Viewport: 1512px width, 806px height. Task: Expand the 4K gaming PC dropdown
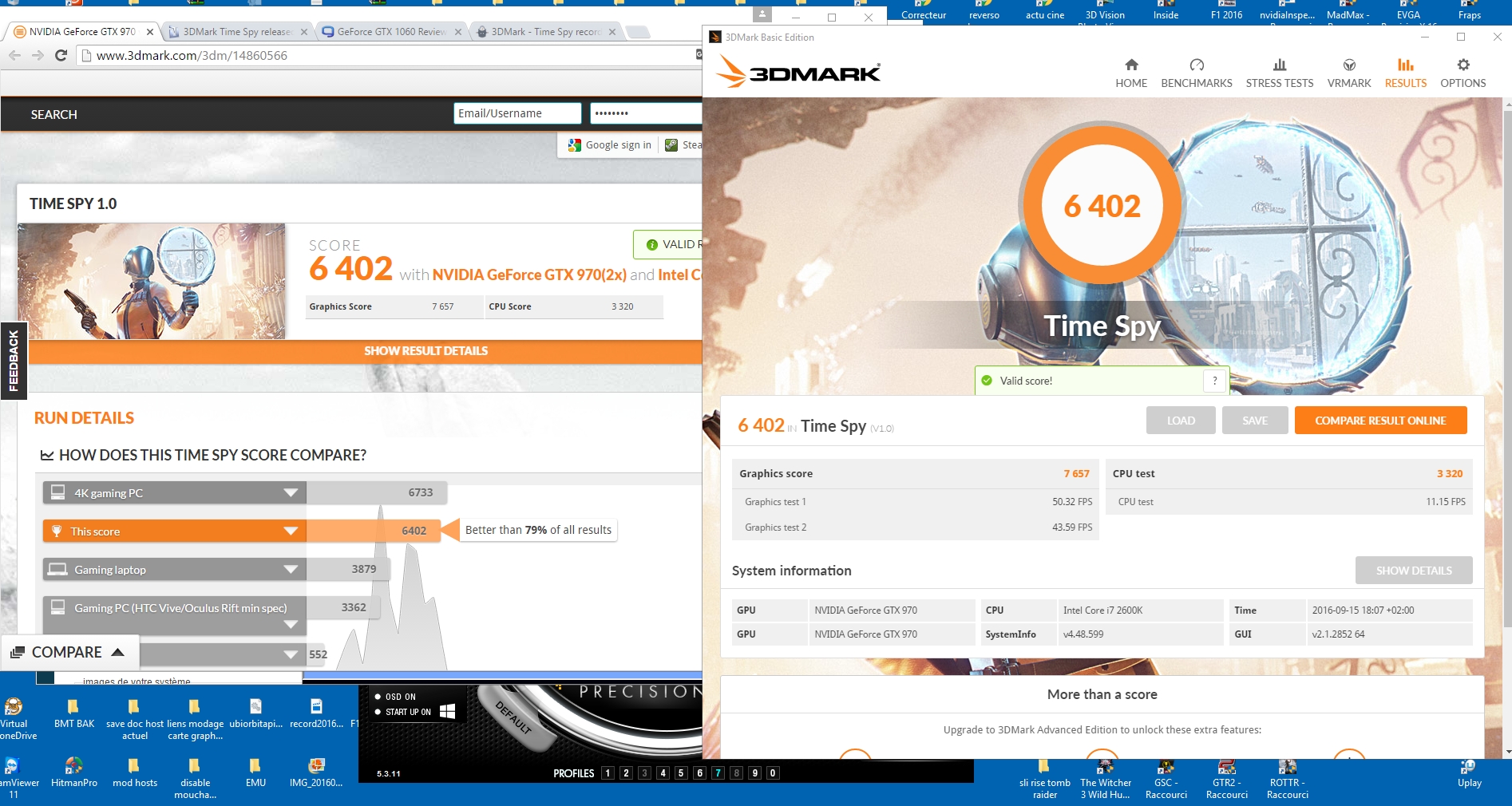(x=291, y=493)
